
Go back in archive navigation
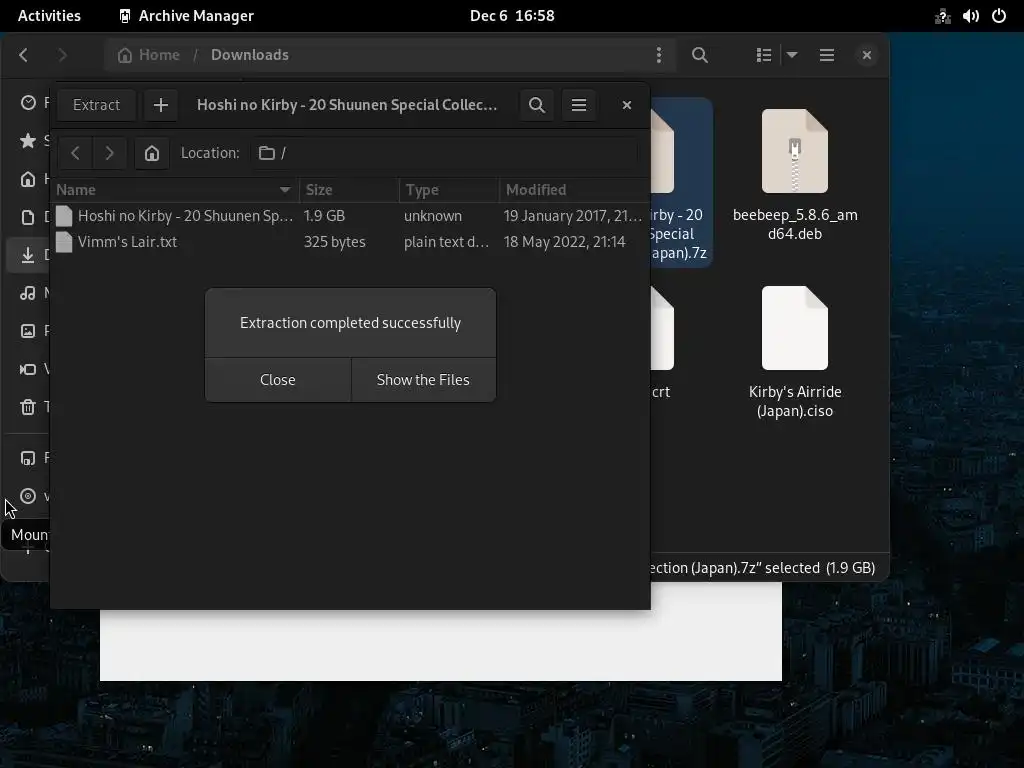pyautogui.click(x=75, y=153)
